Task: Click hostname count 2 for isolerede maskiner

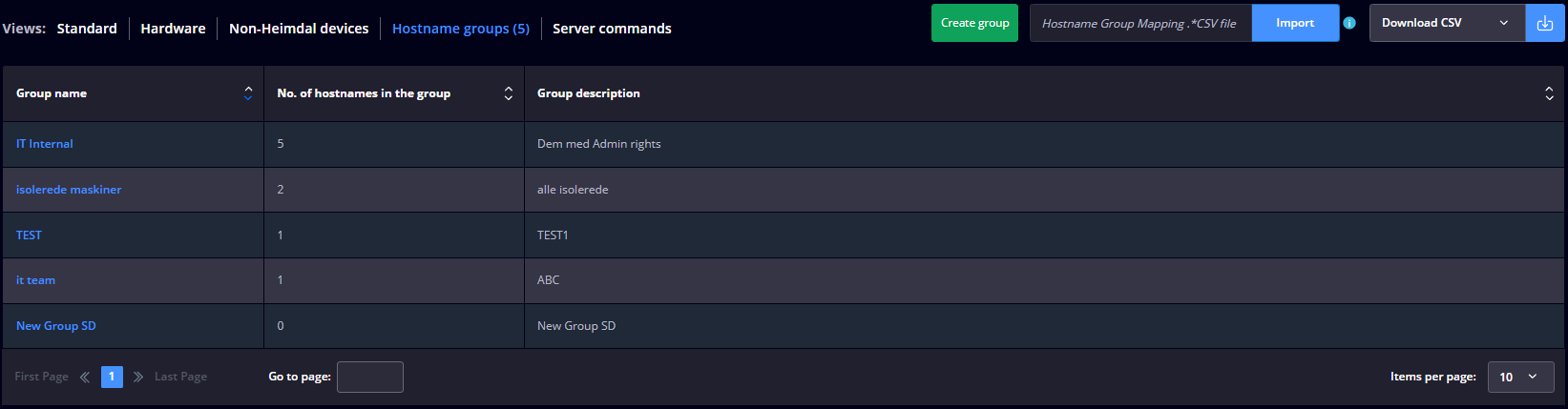Action: coord(281,190)
